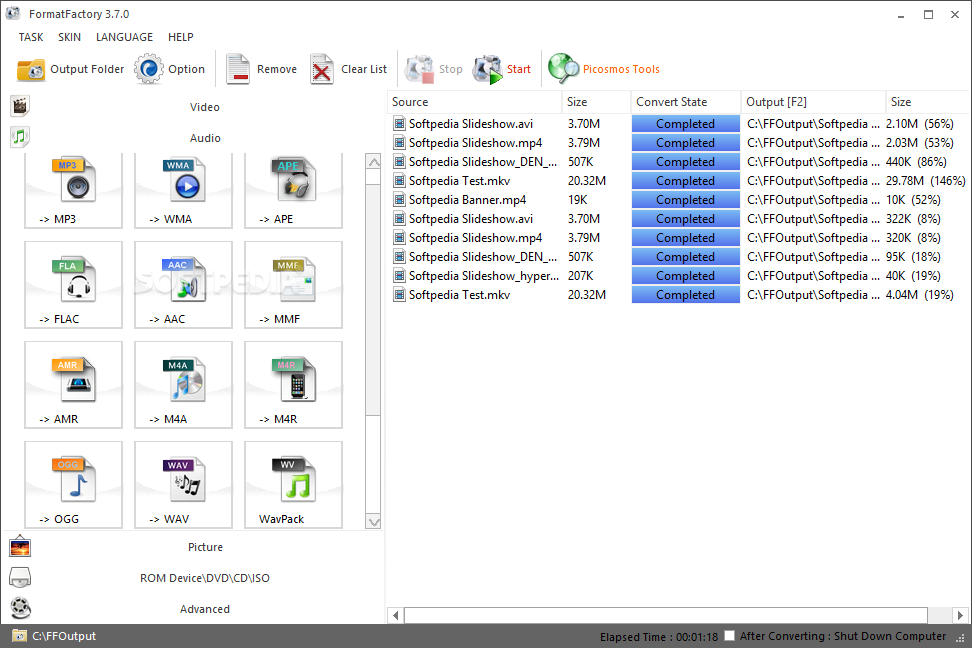Open the Output Folder from toolbar
972x648 pixels.
click(70, 69)
